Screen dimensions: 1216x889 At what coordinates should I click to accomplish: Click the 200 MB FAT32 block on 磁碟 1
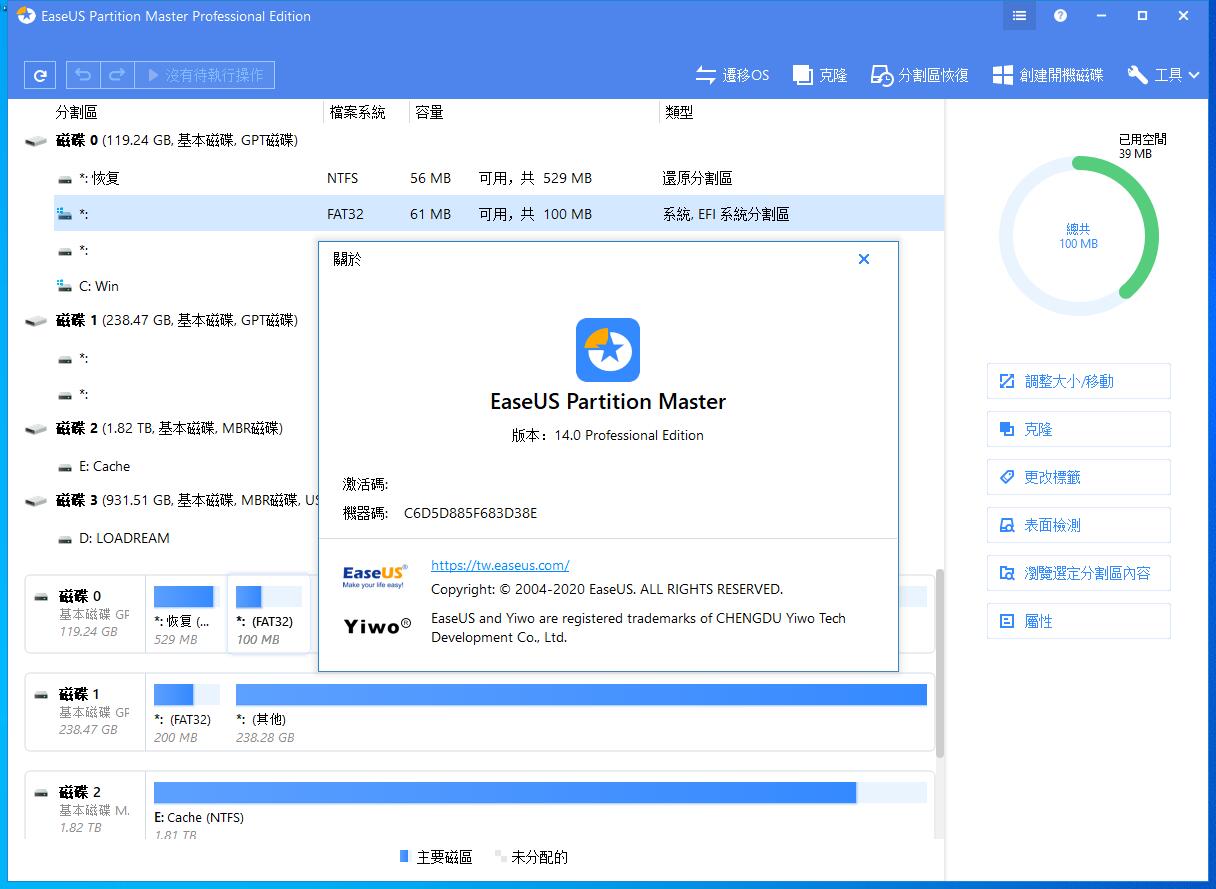tap(187, 713)
